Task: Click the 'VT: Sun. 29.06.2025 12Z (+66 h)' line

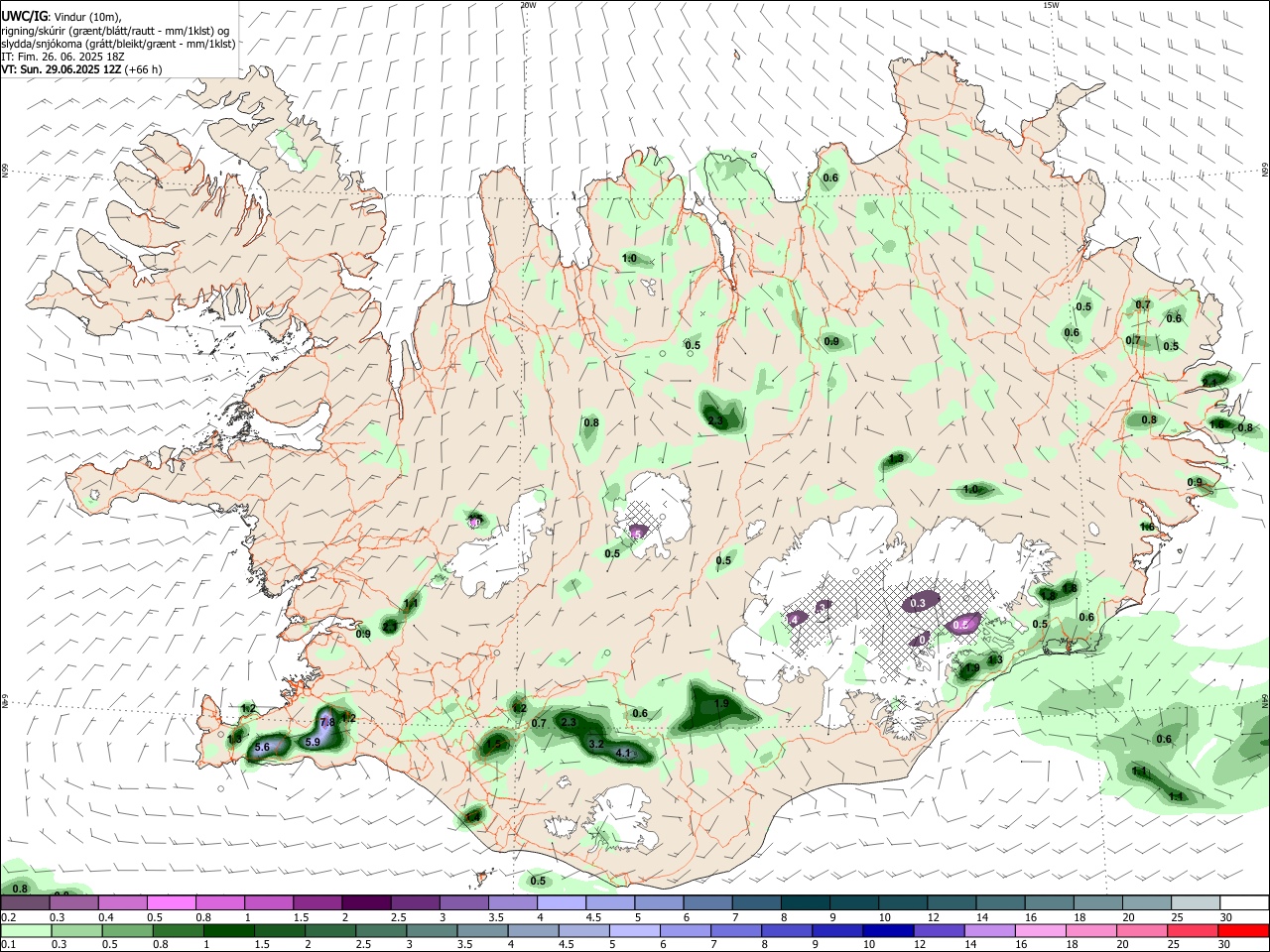Action: pos(81,69)
